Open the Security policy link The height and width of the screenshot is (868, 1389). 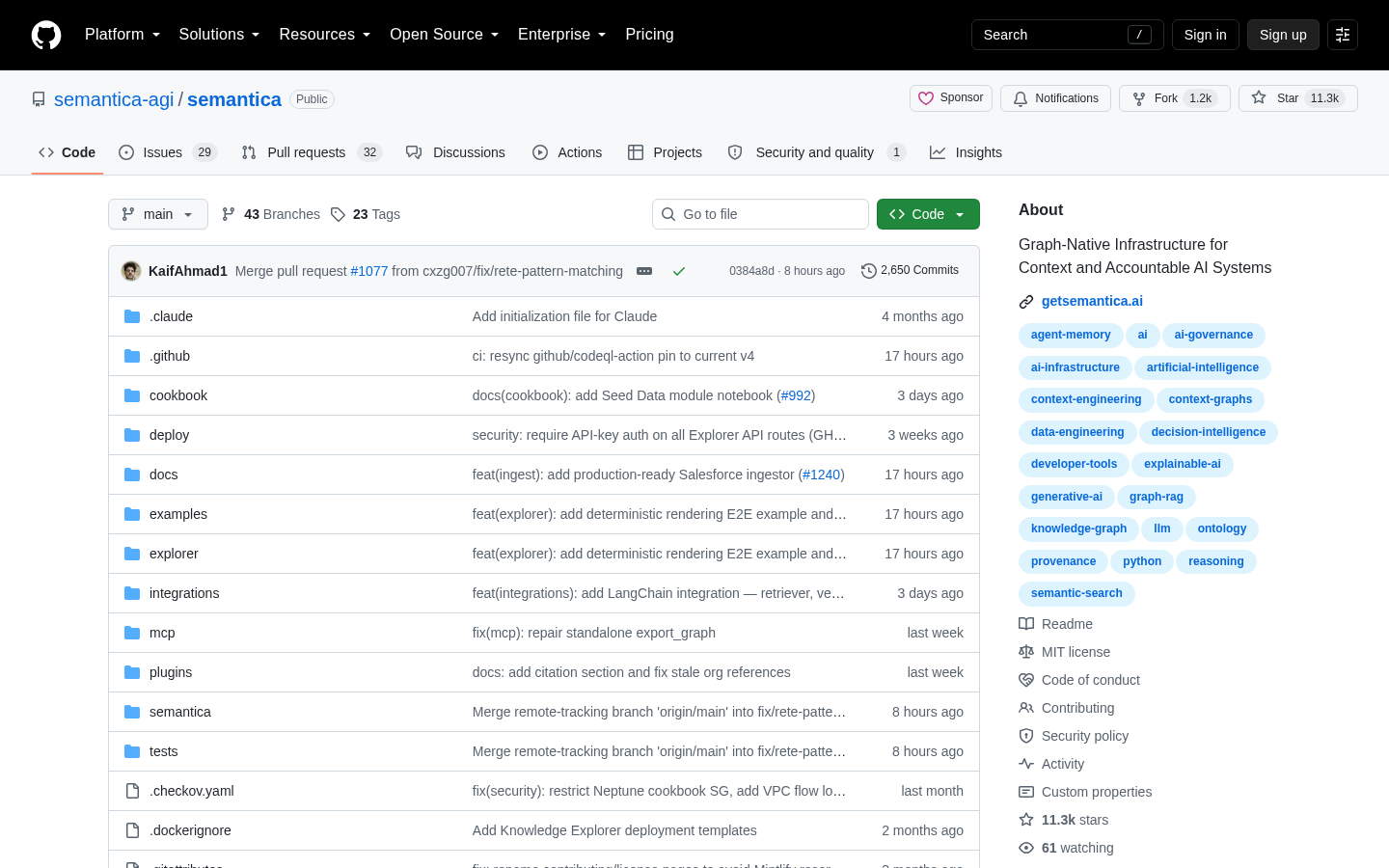1074,736
